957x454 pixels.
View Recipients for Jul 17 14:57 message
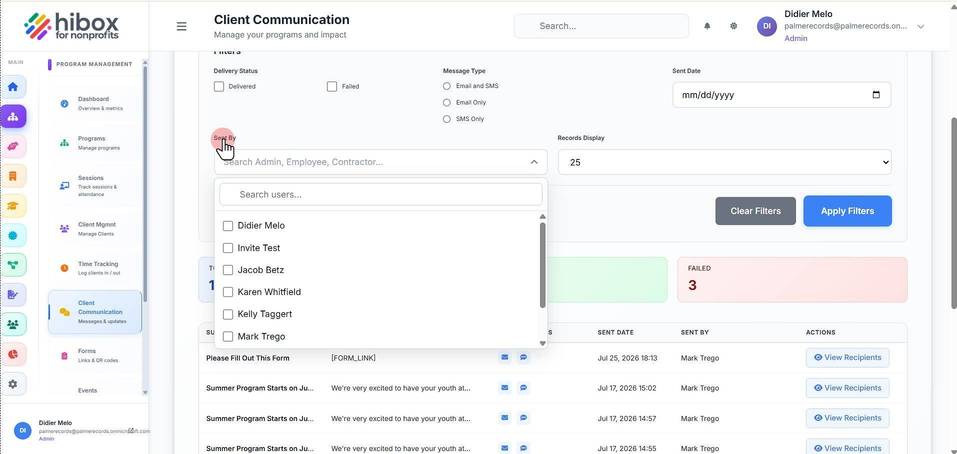point(847,418)
